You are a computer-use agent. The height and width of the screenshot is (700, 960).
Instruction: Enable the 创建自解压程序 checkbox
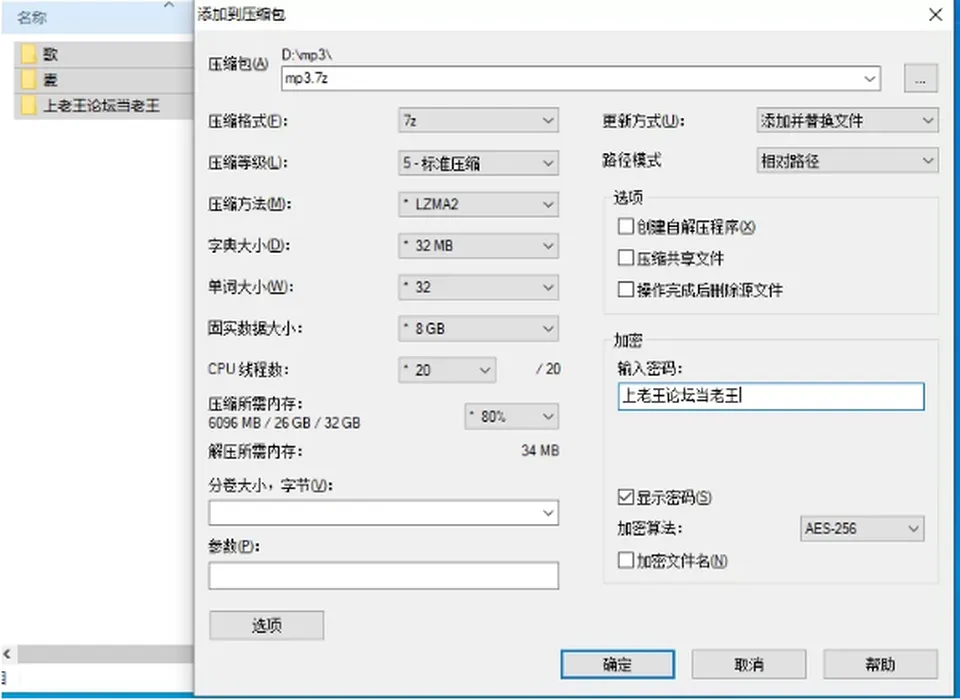point(626,227)
